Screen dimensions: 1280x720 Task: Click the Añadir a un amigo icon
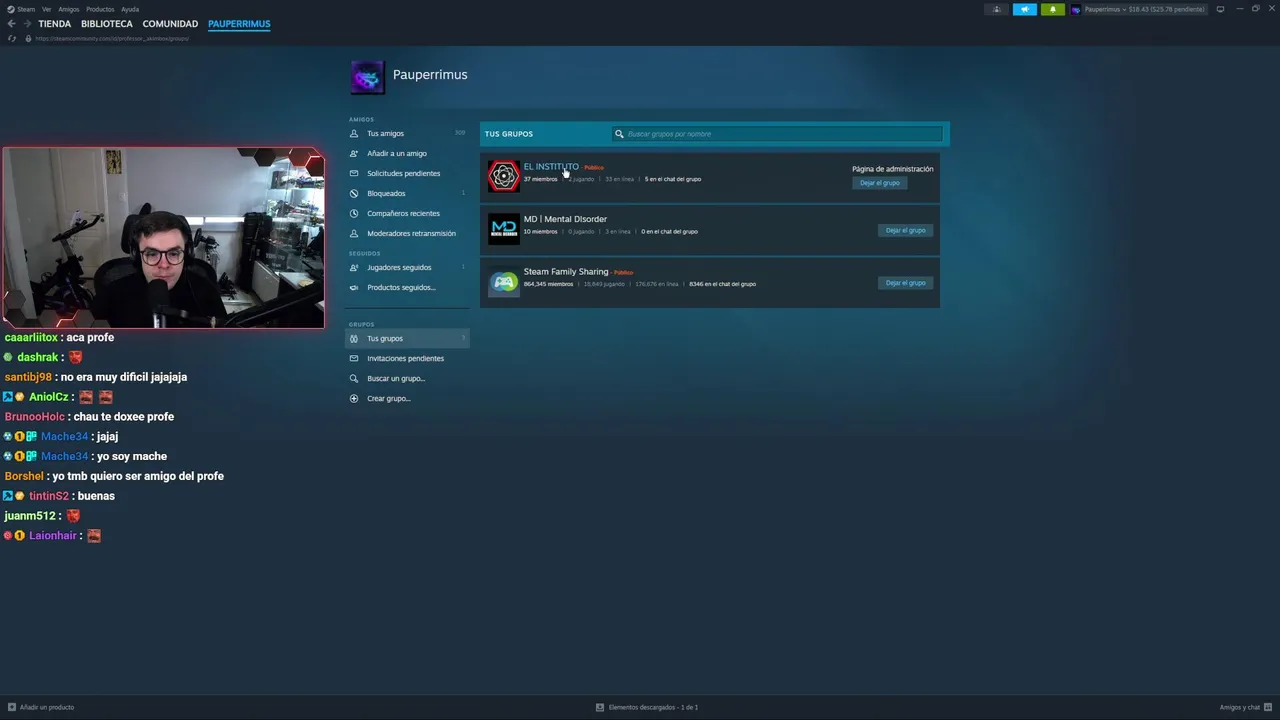pyautogui.click(x=354, y=153)
